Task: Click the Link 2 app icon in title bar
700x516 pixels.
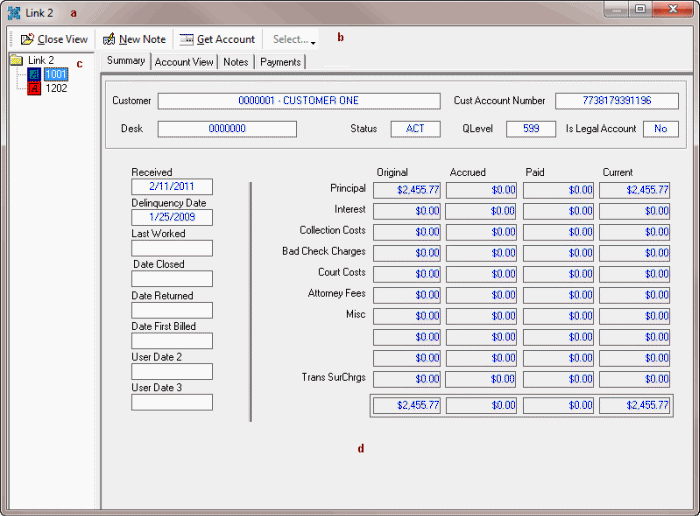Action: (14, 12)
